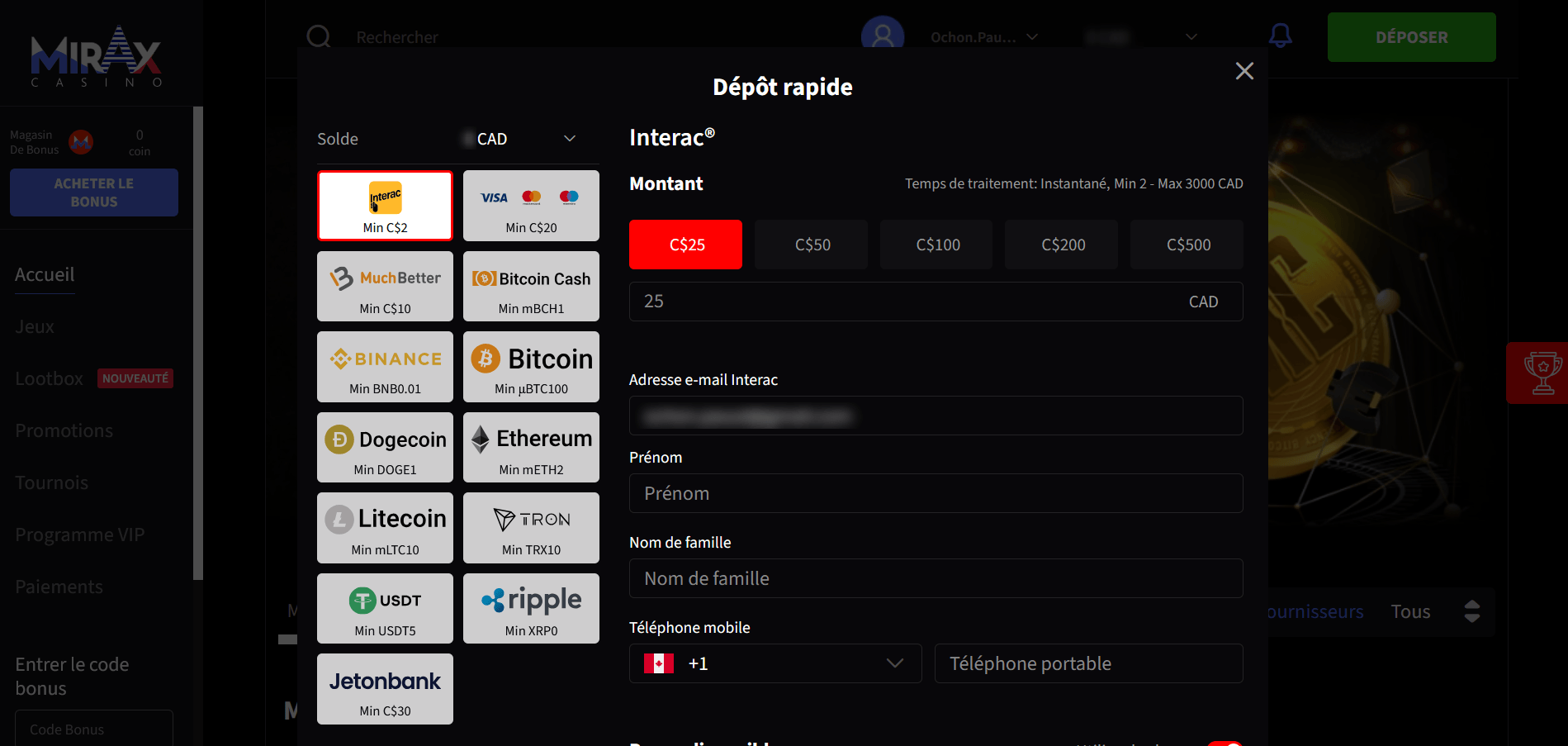Click the sort arrows next to Tous
1568x746 pixels.
[1472, 611]
